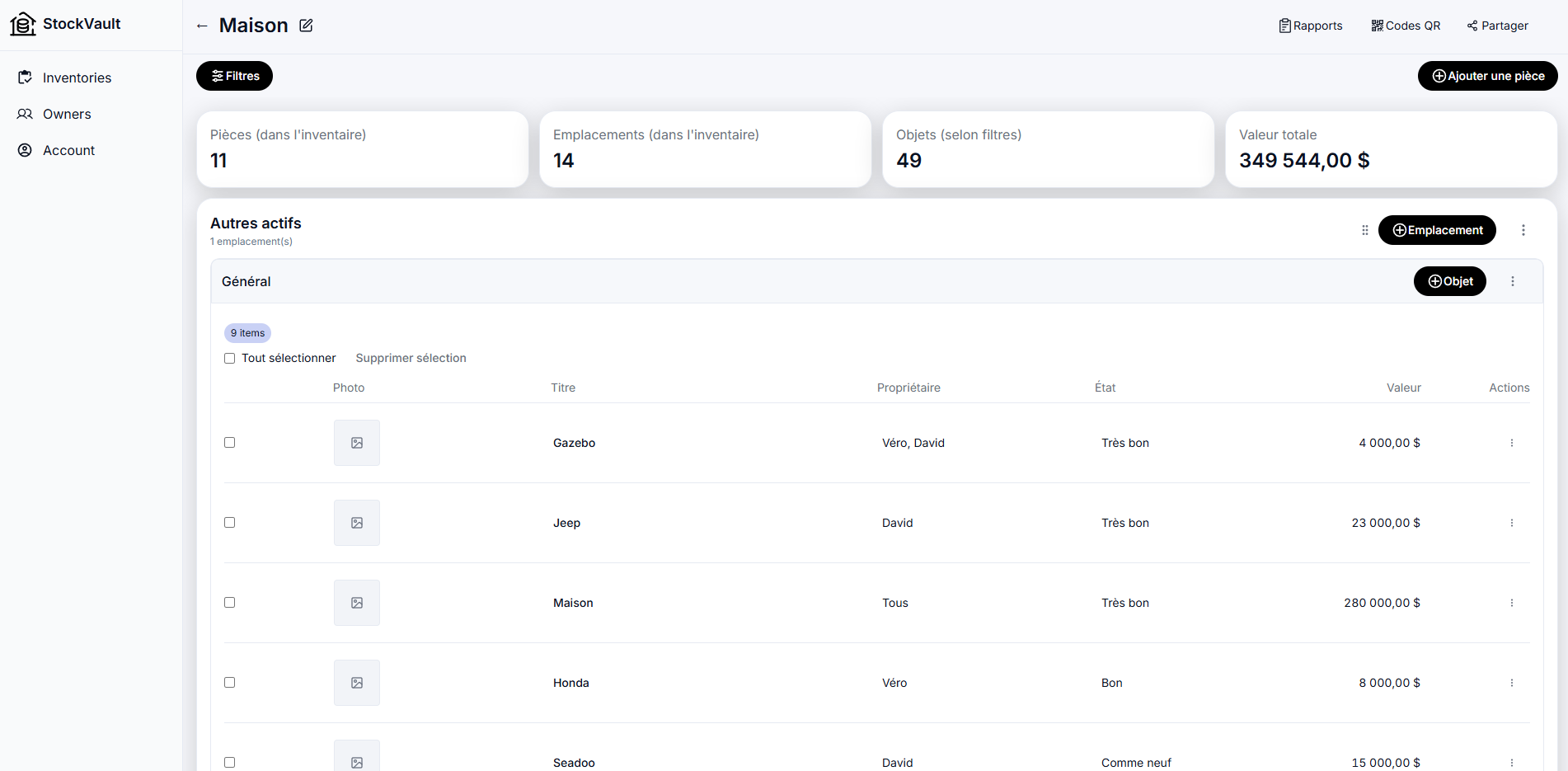Screen dimensions: 1568x771
Task: Open the actions menu for the Maison row
Action: coord(1513,603)
